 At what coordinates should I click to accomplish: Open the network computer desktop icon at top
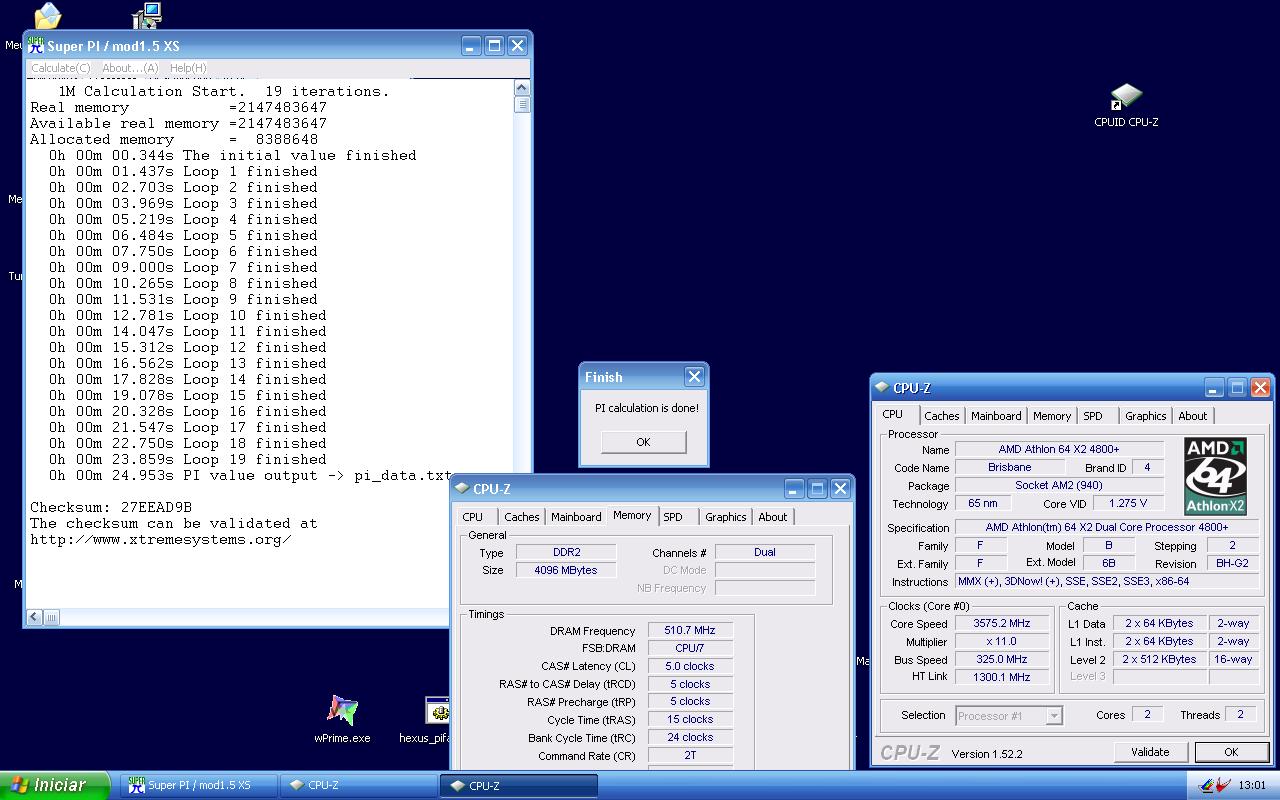point(147,15)
